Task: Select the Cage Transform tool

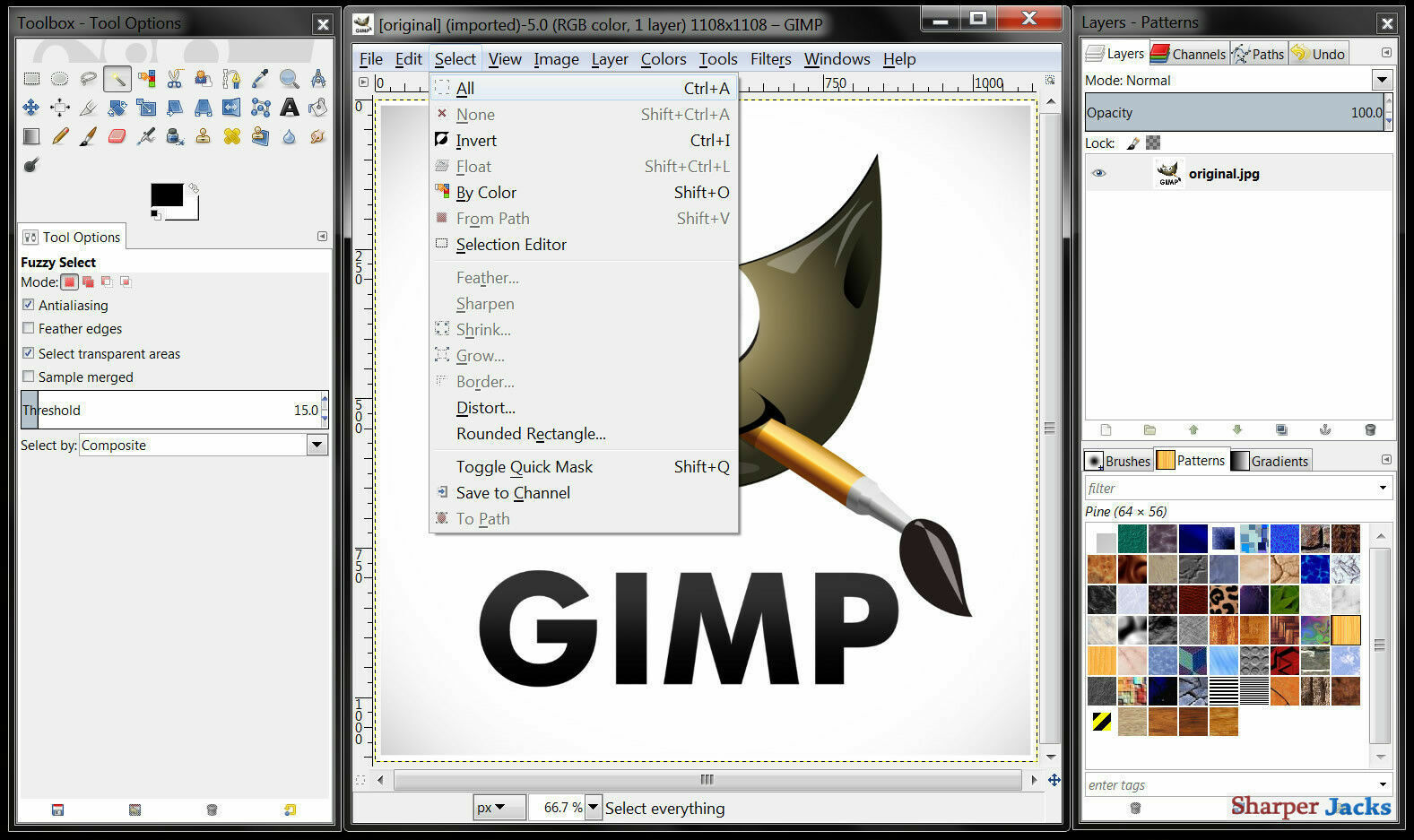Action: tap(260, 108)
